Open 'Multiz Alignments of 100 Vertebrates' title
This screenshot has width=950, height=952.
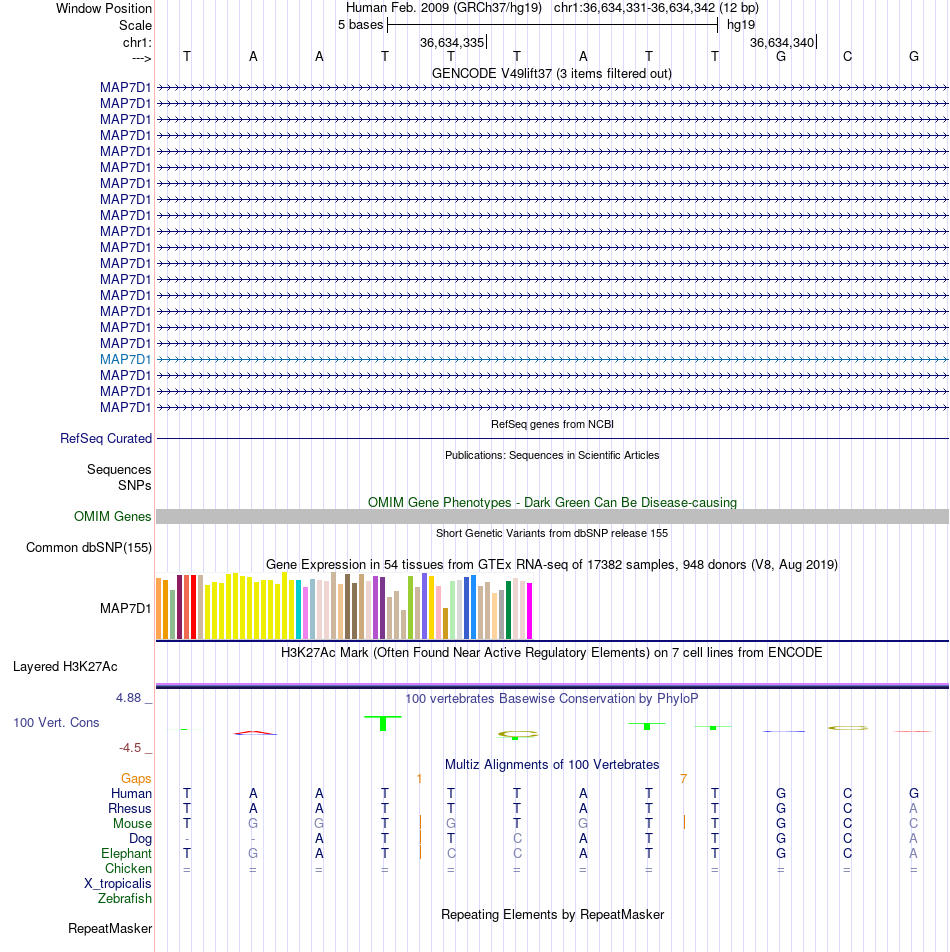coord(552,764)
